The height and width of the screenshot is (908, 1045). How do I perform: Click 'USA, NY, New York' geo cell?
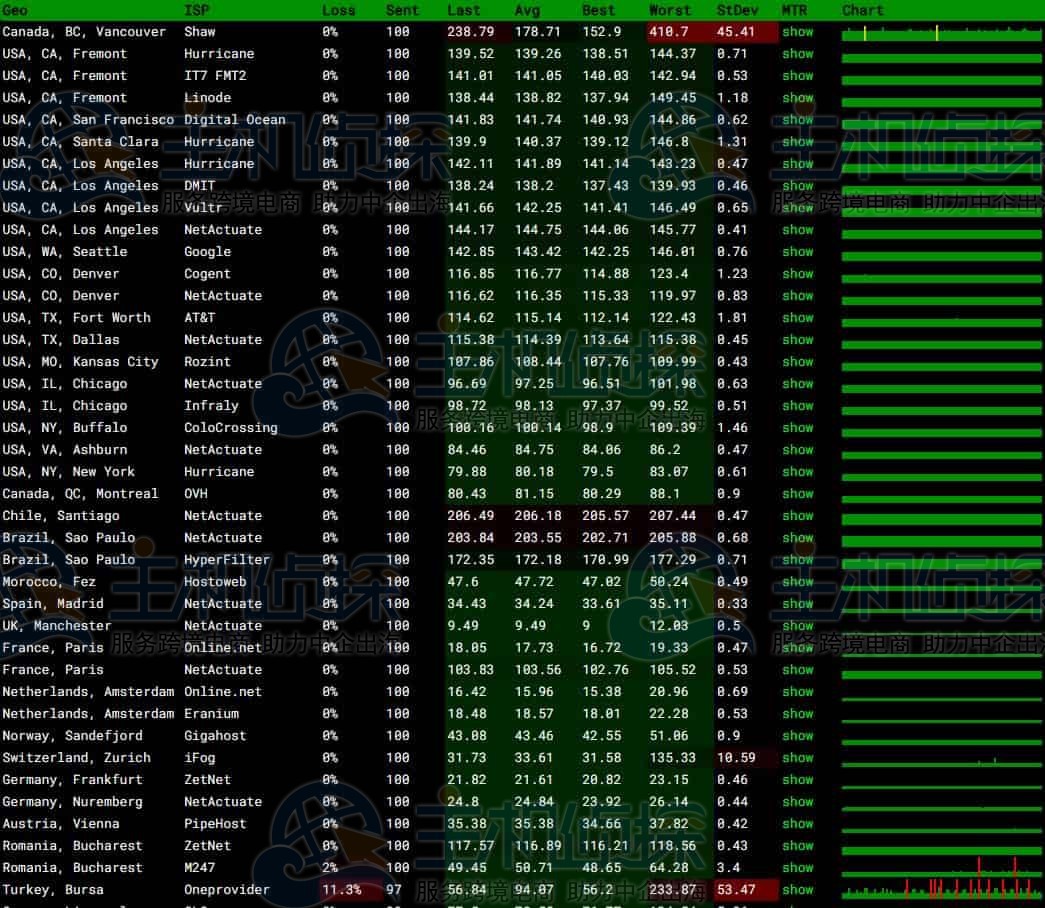pos(69,472)
